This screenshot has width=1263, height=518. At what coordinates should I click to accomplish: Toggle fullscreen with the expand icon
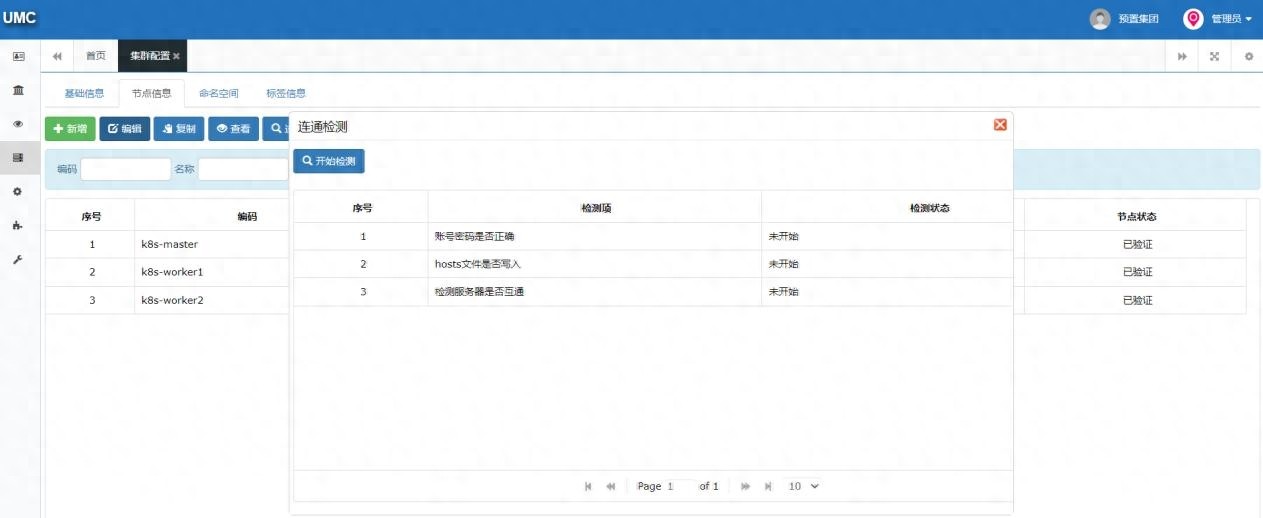[1214, 56]
